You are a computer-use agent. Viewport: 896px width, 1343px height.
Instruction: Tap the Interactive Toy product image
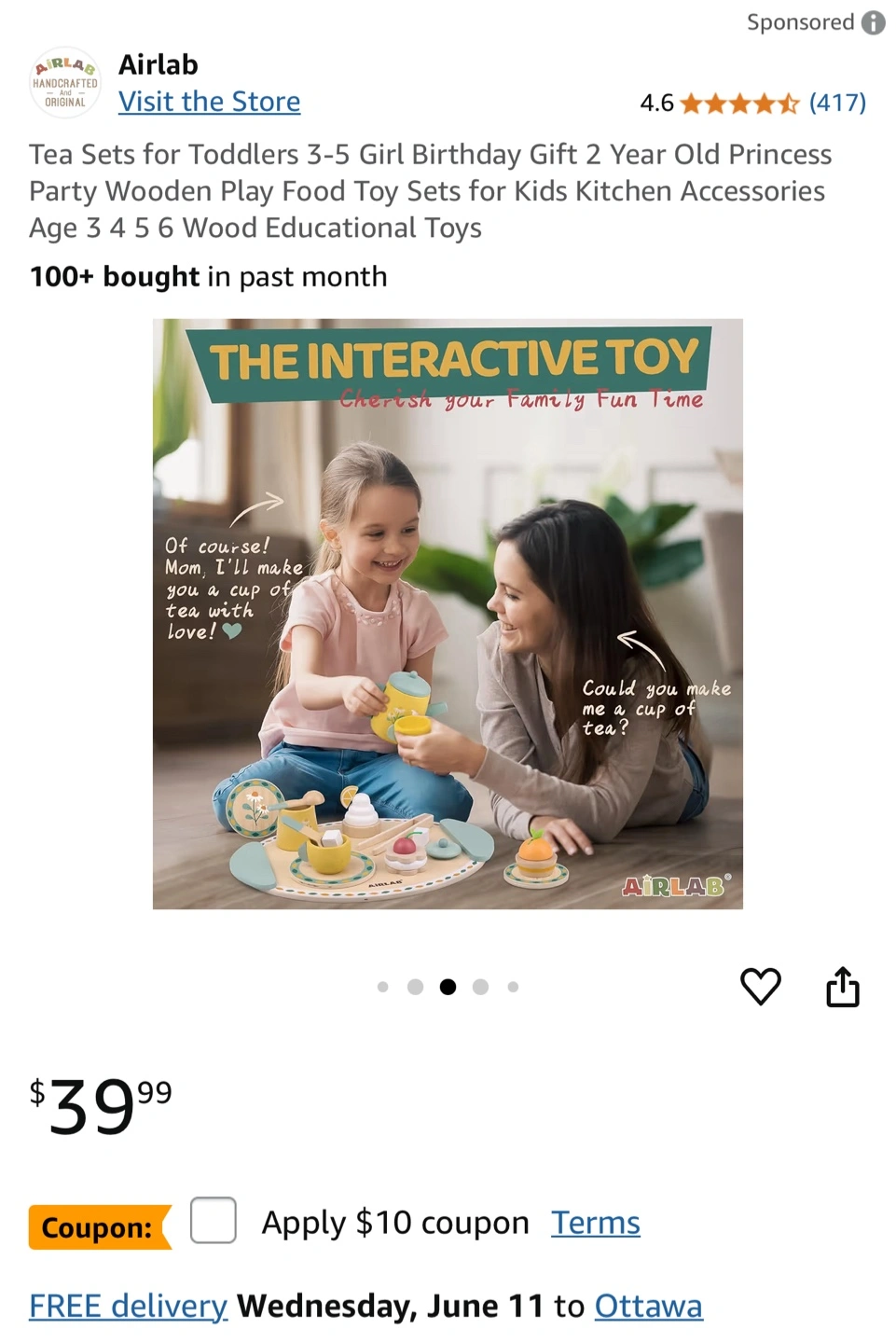tap(448, 614)
